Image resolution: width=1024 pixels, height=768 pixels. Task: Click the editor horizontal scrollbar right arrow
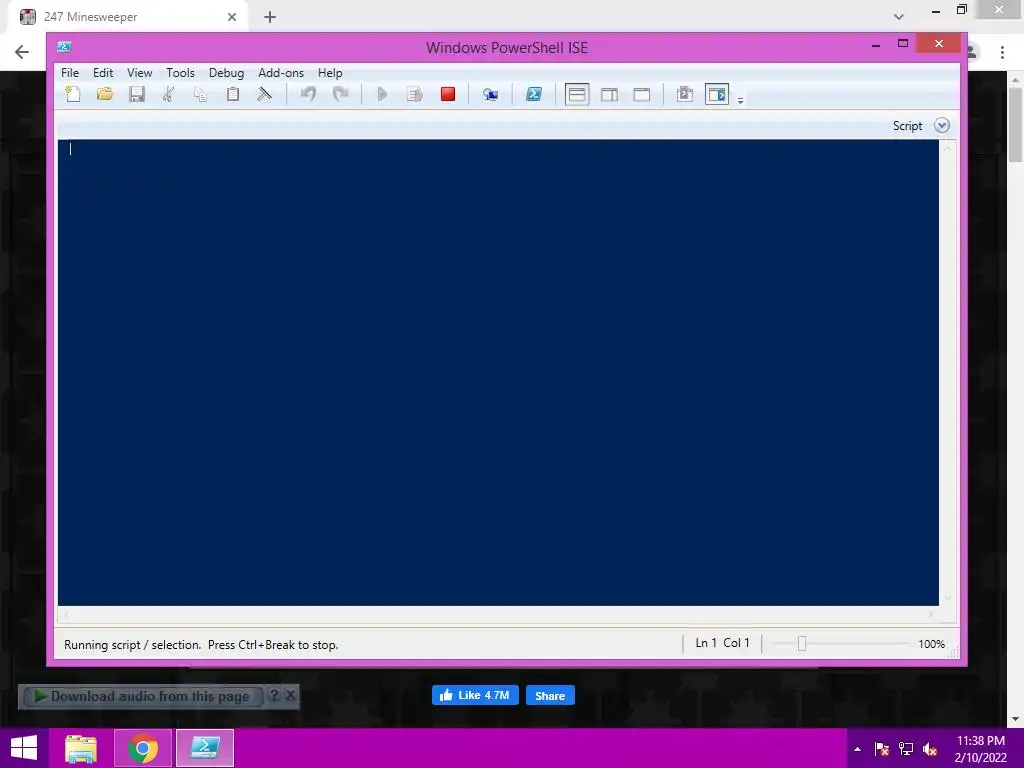pos(931,615)
